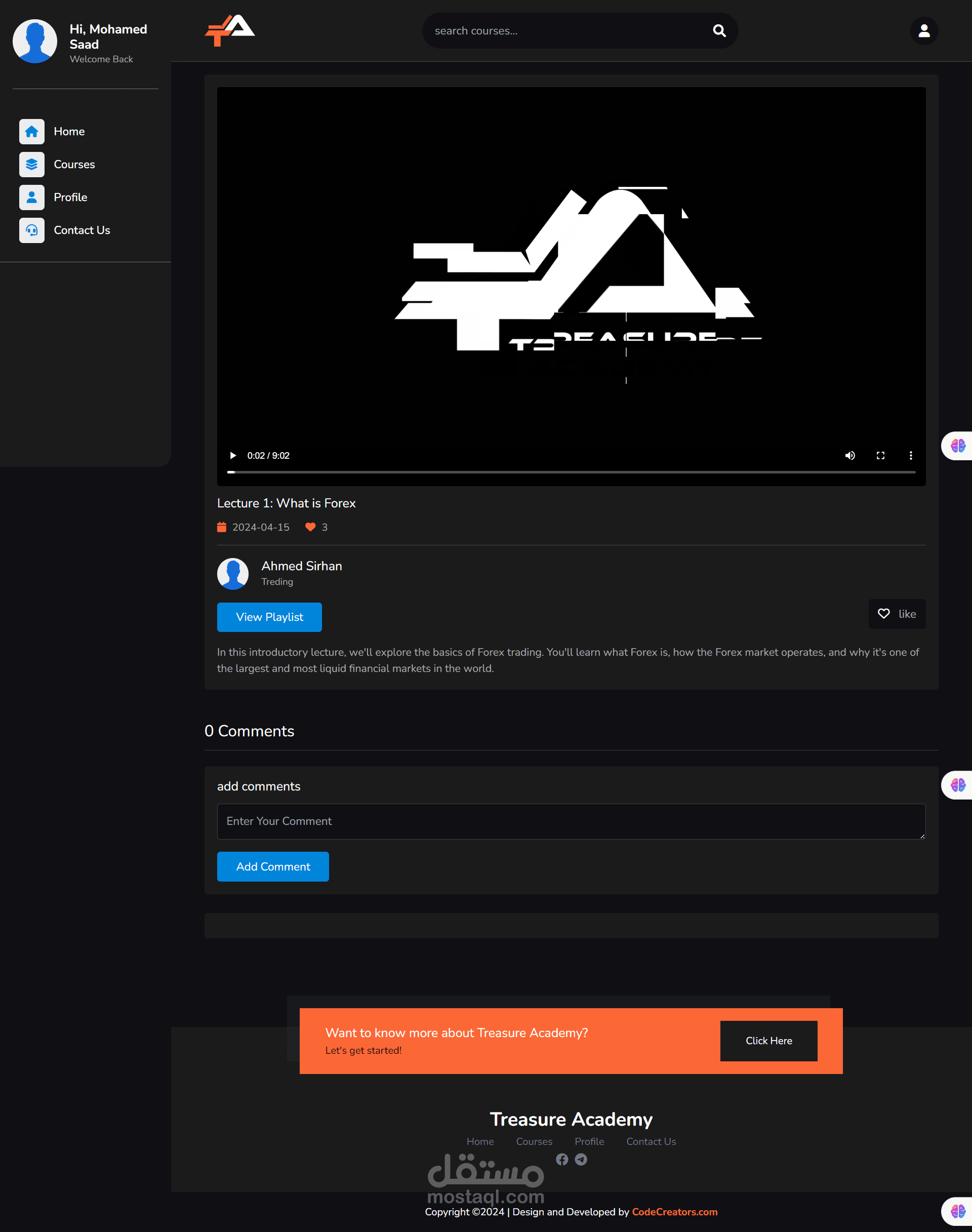Viewport: 972px width, 1232px height.
Task: Click the Contact Us headset icon
Action: 32,230
